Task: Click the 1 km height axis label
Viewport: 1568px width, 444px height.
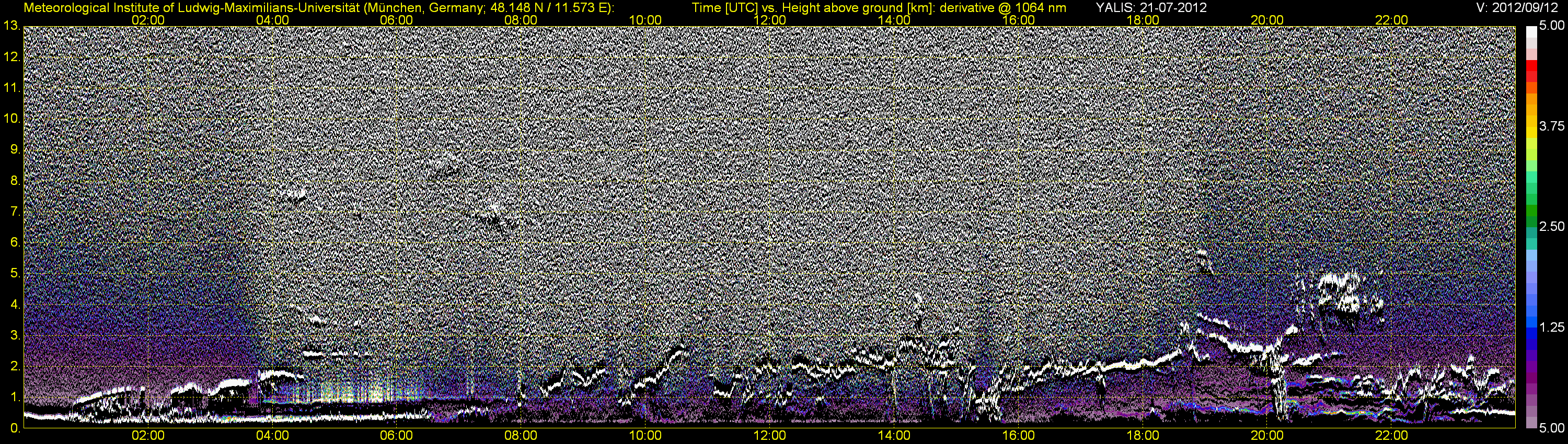Action: 15,398
